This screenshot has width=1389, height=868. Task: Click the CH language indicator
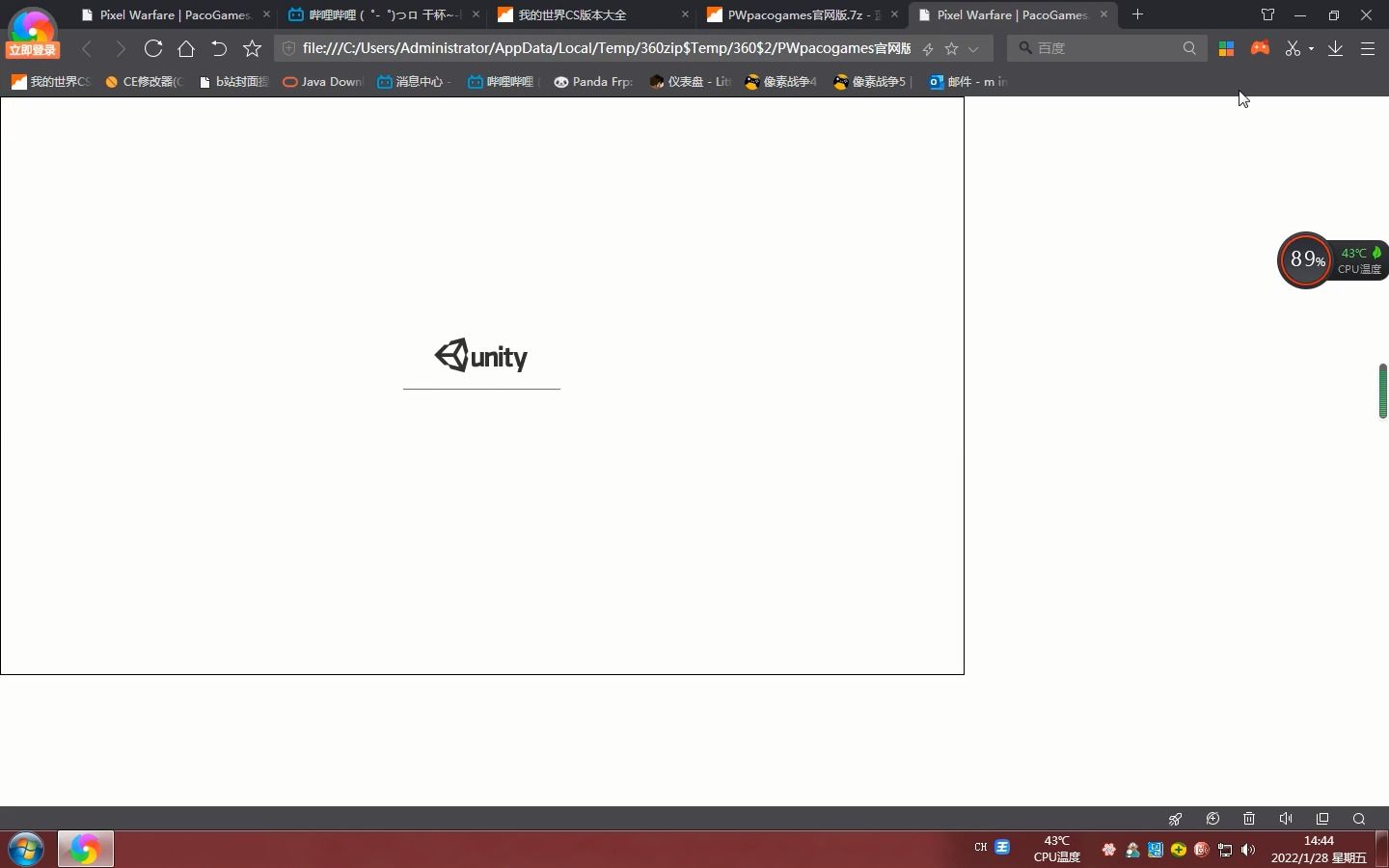[x=981, y=848]
